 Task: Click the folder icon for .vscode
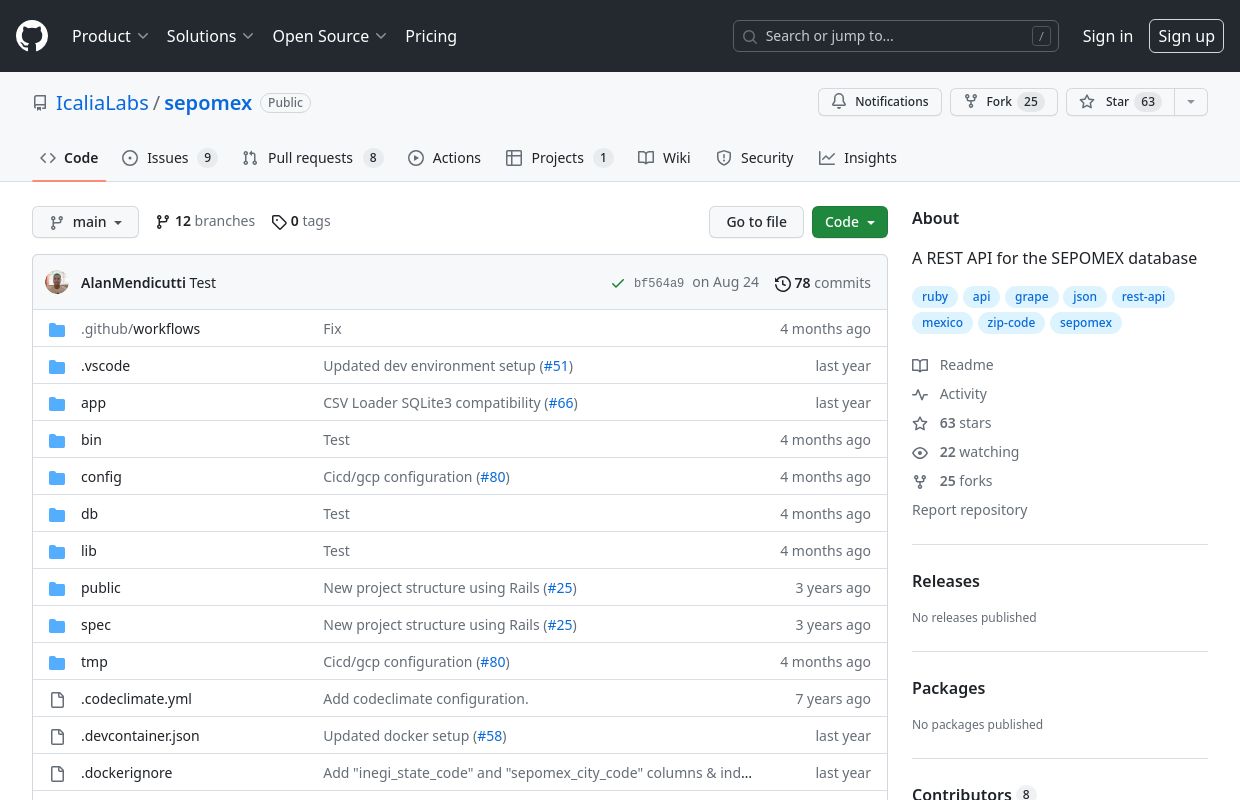57,366
